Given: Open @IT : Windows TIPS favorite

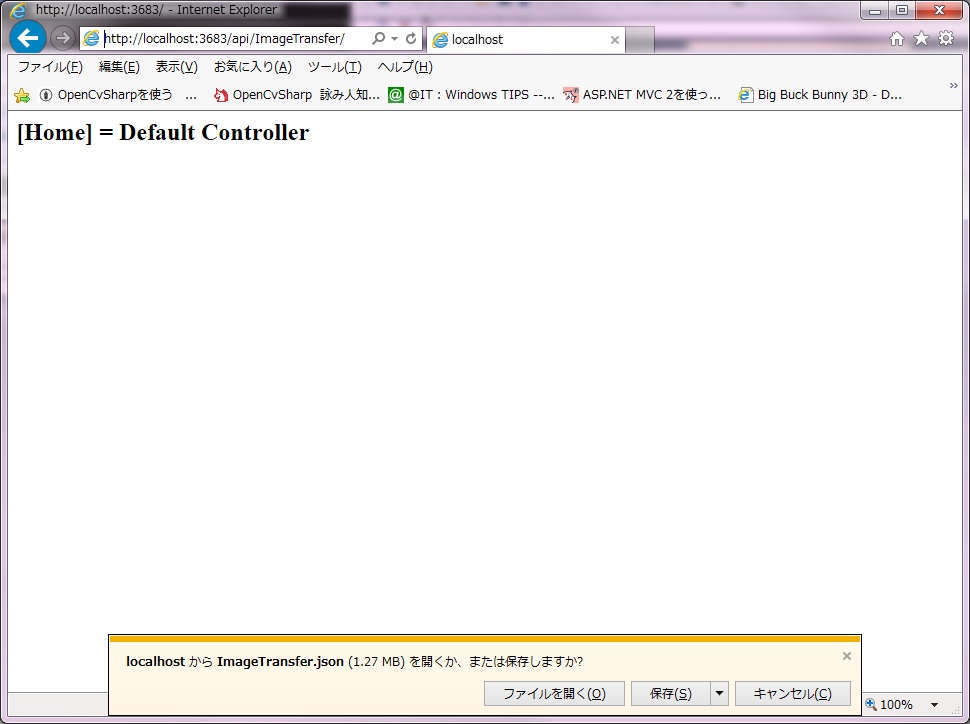Looking at the screenshot, I should [x=471, y=95].
